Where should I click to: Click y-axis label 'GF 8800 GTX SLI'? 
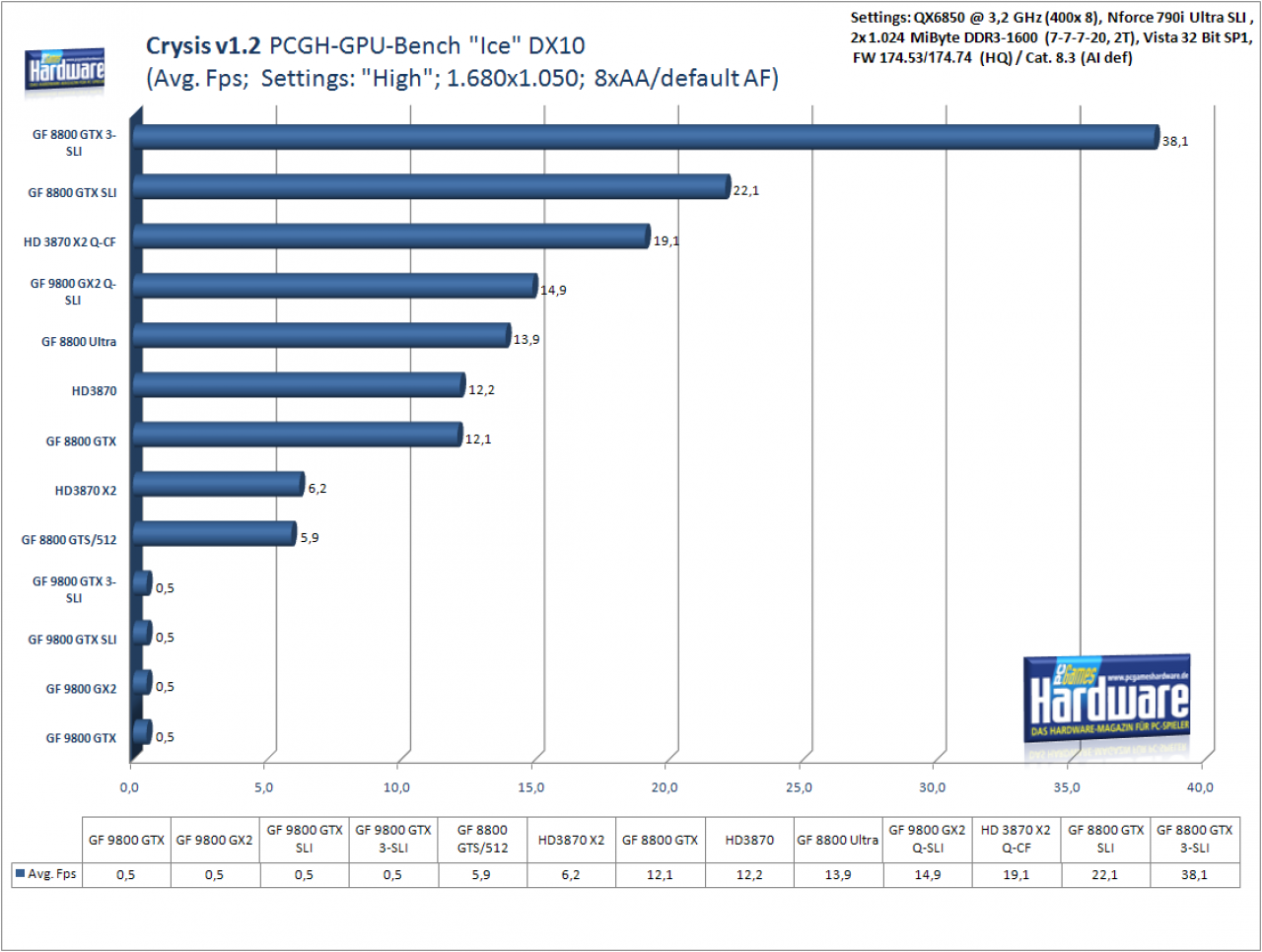(x=72, y=193)
